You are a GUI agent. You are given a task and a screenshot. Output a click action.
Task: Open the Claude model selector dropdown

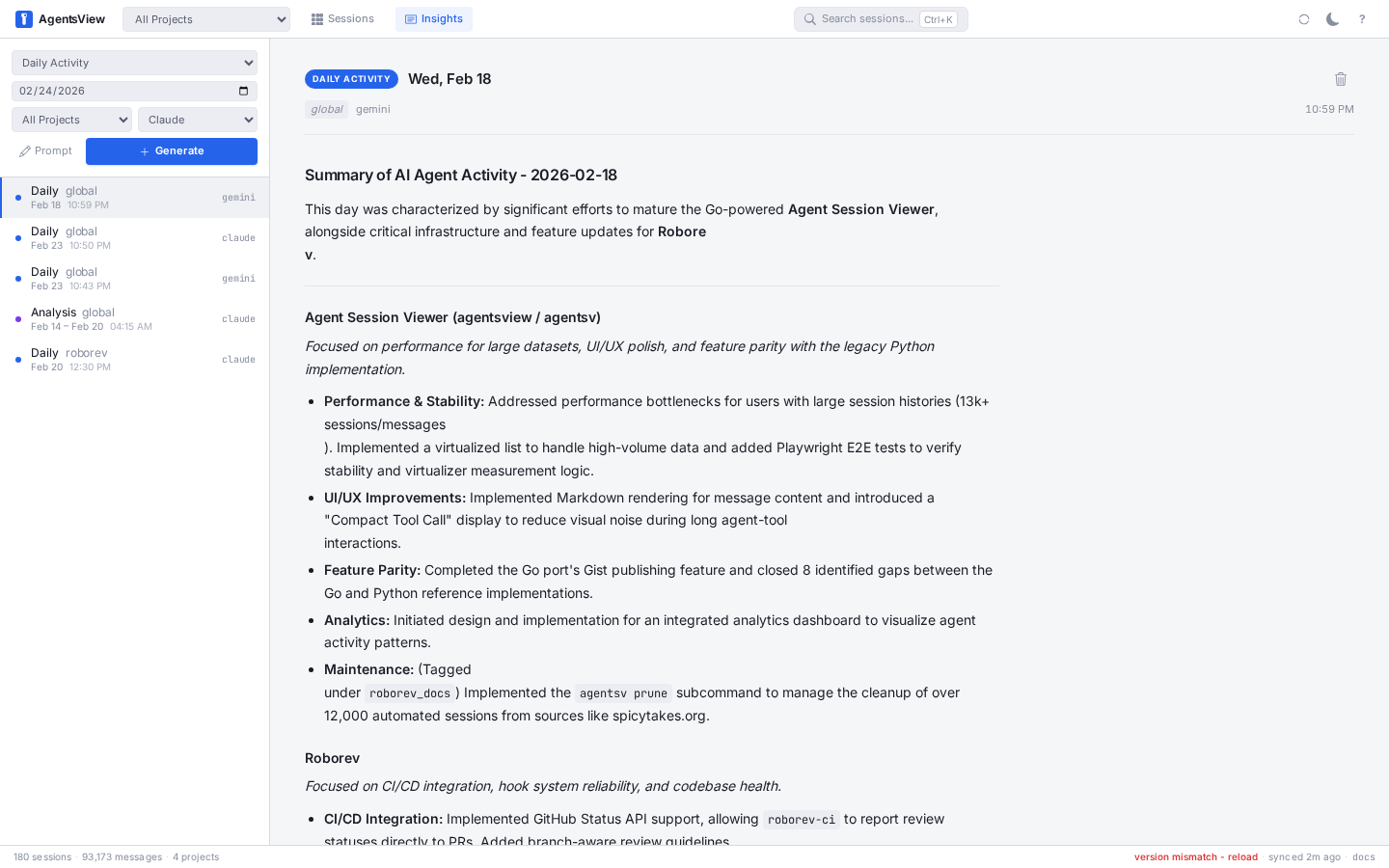197,119
